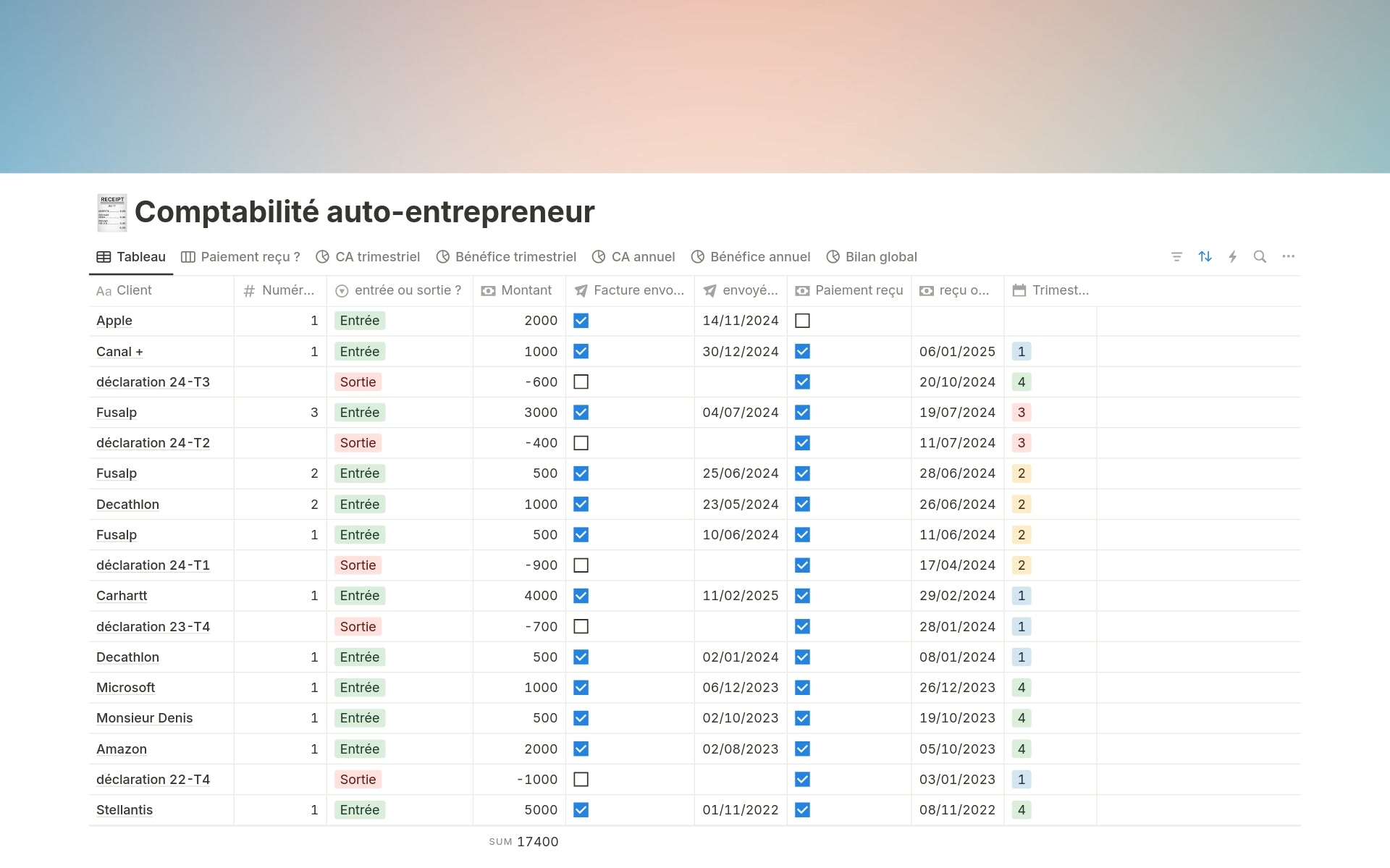Image resolution: width=1390 pixels, height=868 pixels.
Task: Click the pie chart icon of the Bilan global tab
Action: point(833,257)
